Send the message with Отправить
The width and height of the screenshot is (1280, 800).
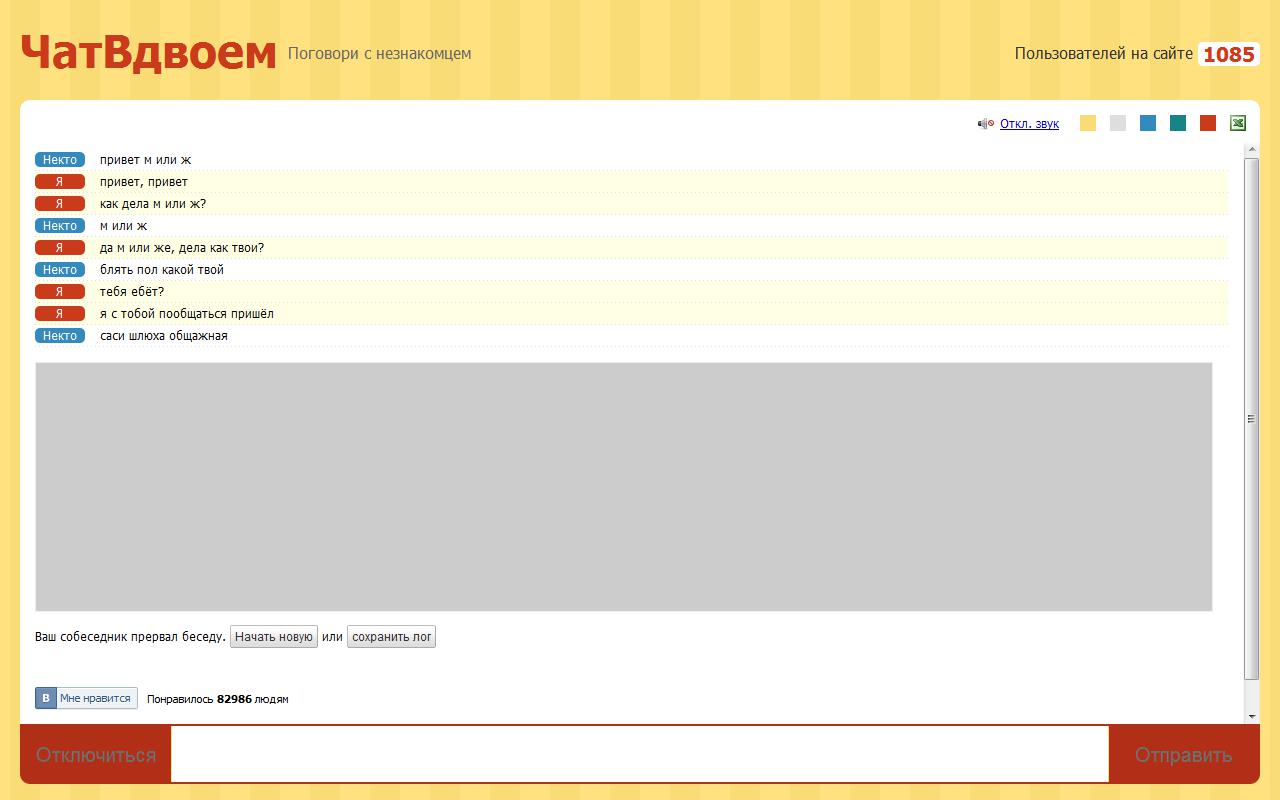[x=1184, y=755]
